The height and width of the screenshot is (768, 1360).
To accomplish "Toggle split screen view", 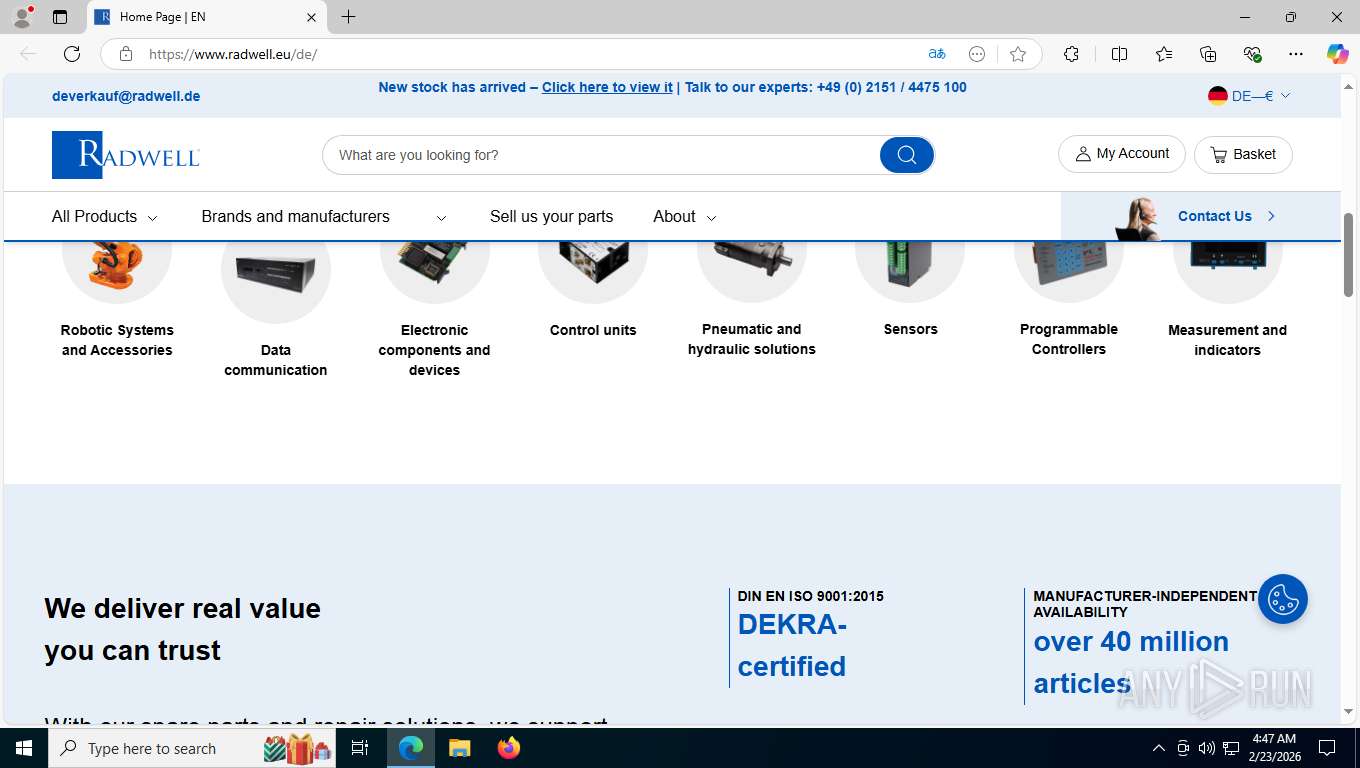I will click(1119, 54).
